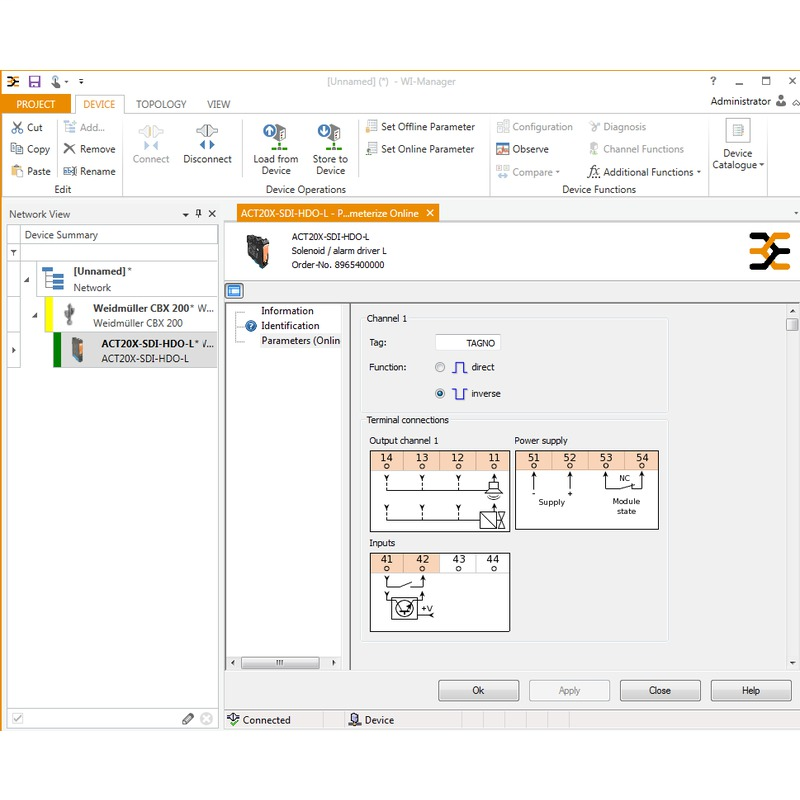The height and width of the screenshot is (800, 800).
Task: Open the Help question mark icon
Action: (x=713, y=81)
